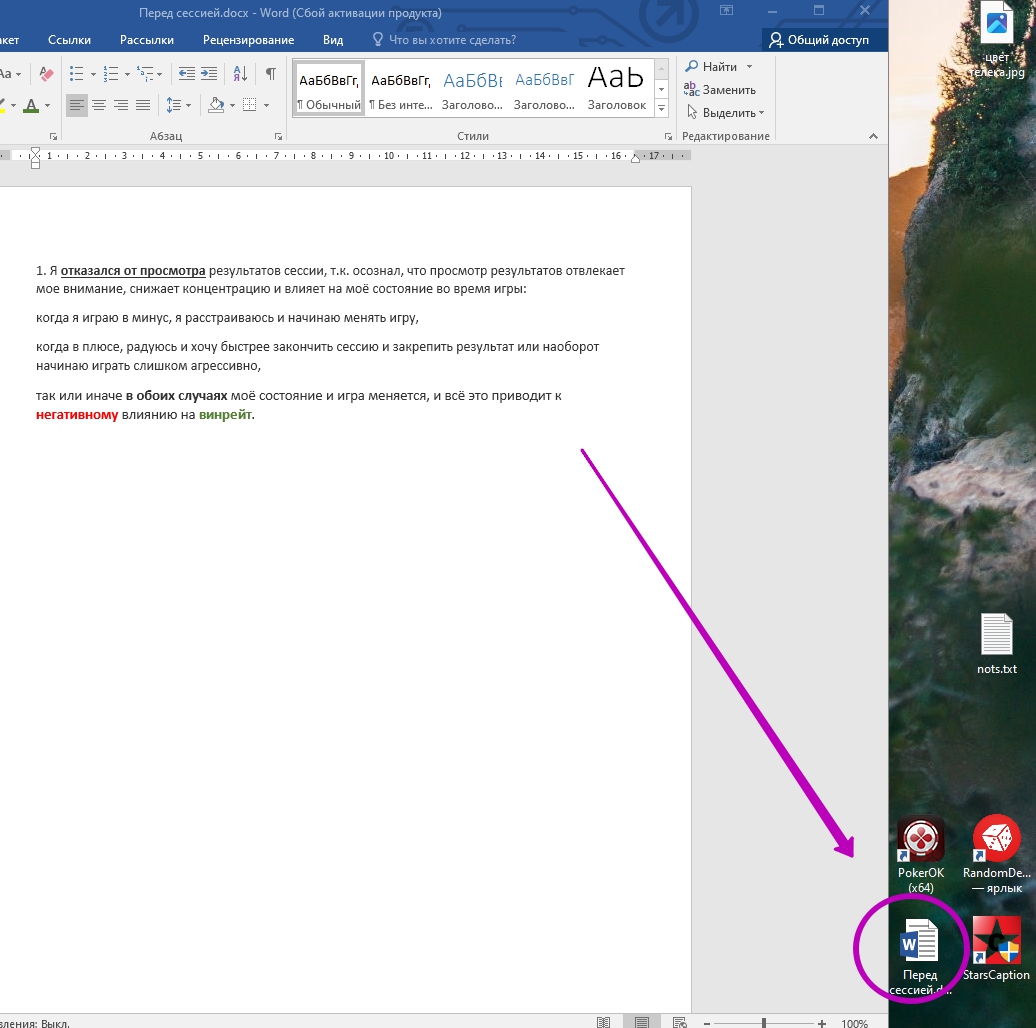Screen dimensions: 1036x1028
Task: Select the RandomDe... ярлык desktop icon
Action: point(996,856)
